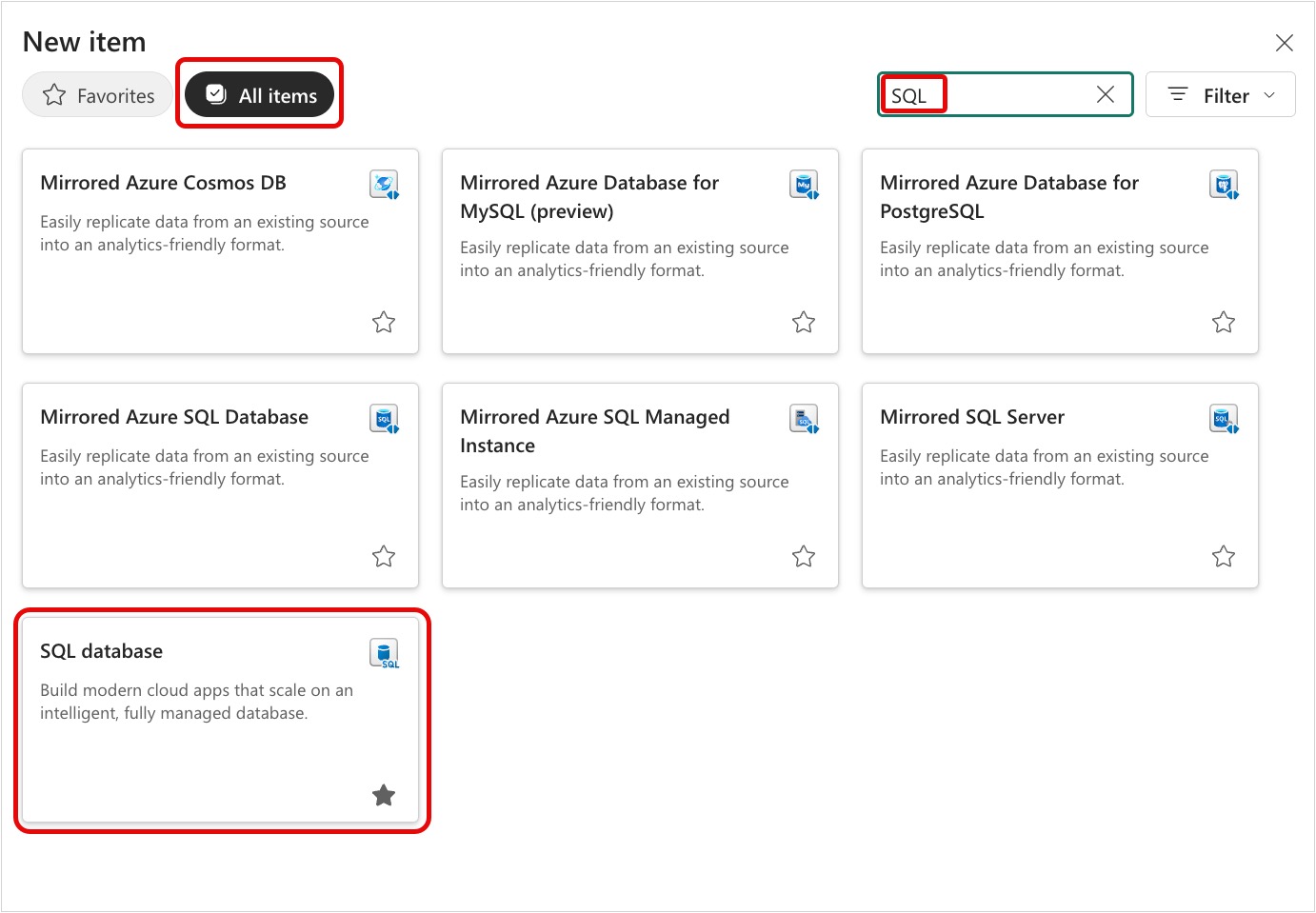Click the Mirrored Azure SQL Database icon

[x=385, y=418]
